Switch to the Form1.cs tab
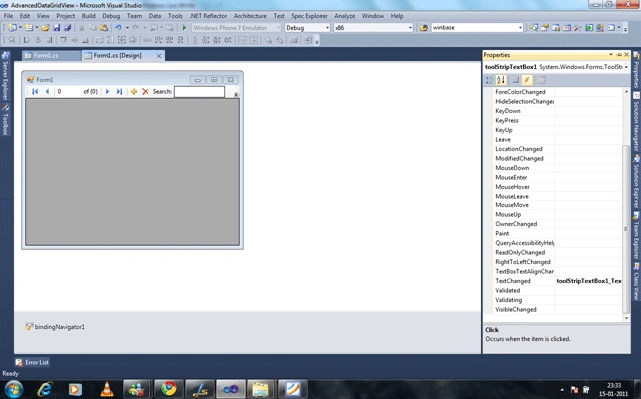This screenshot has height=399, width=641. [x=51, y=56]
